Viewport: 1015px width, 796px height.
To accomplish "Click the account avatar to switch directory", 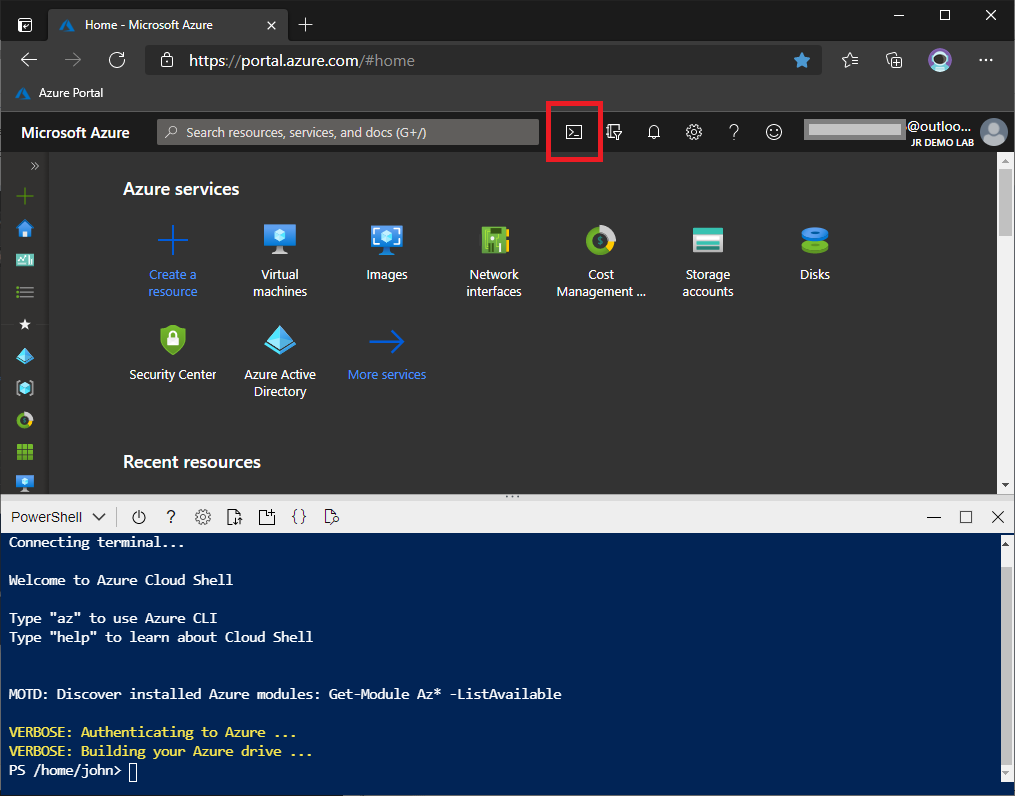I will click(992, 131).
